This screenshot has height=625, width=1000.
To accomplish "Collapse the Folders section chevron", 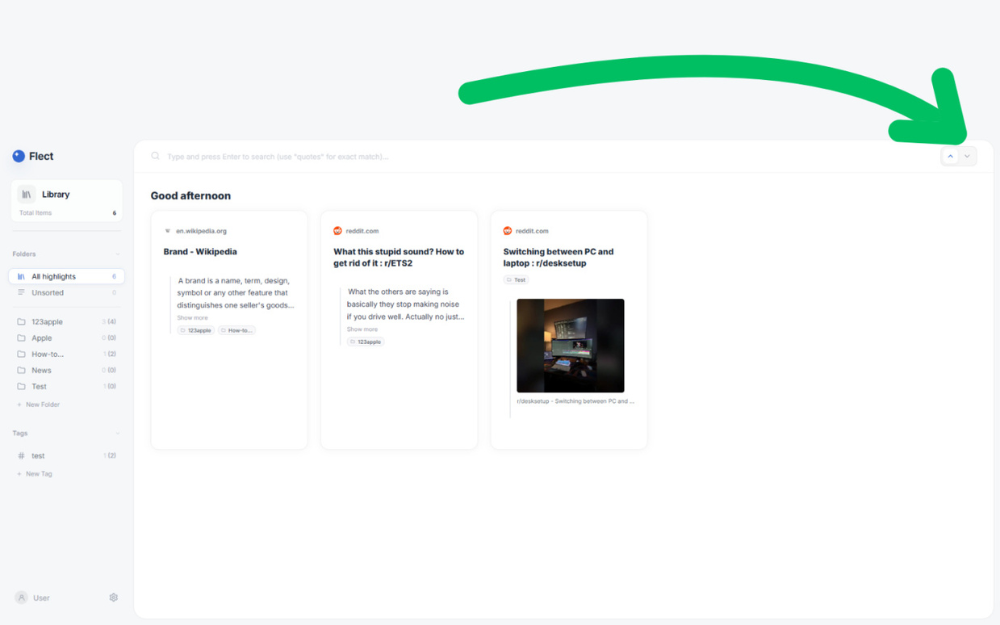I will tap(117, 254).
